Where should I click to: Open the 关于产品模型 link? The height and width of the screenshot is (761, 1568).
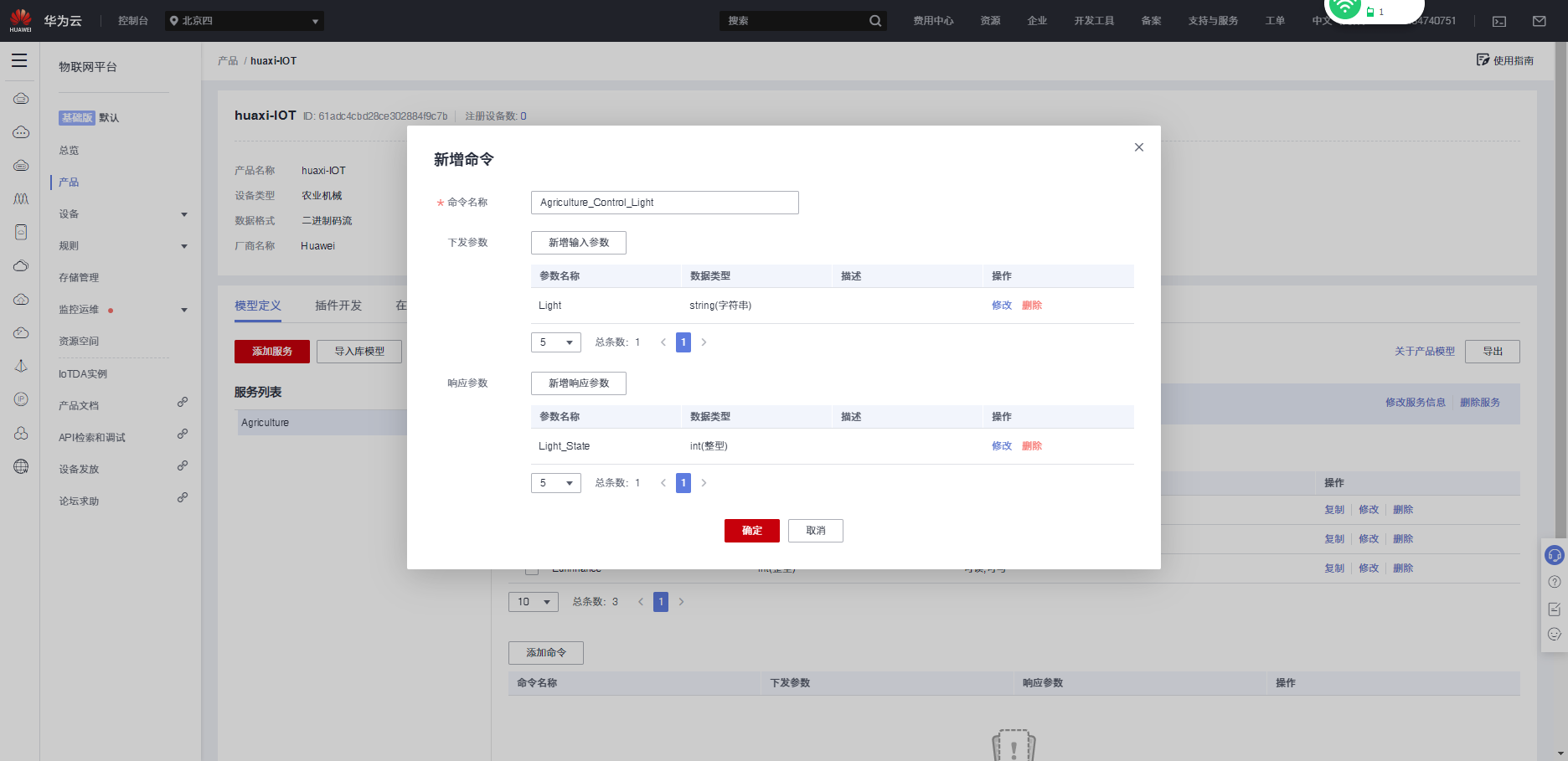[x=1425, y=352]
